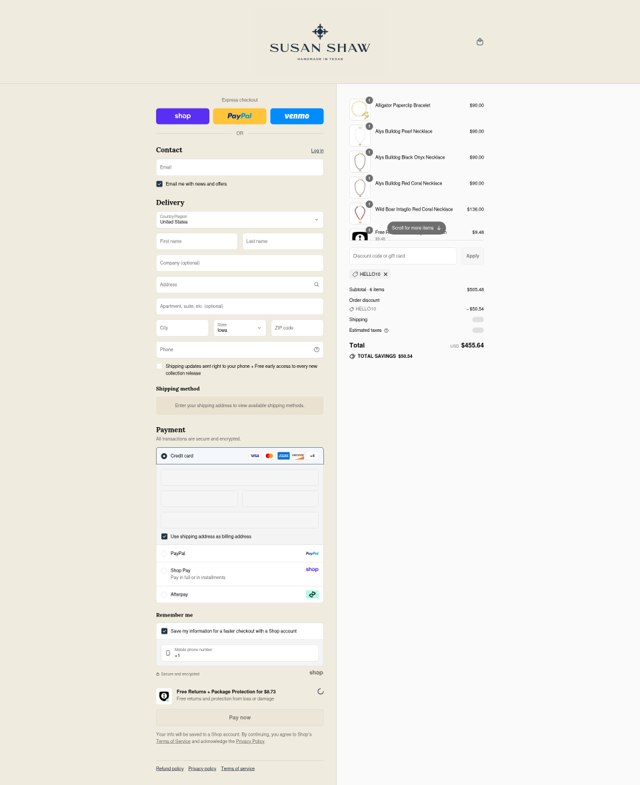The image size is (640, 785).
Task: Click the phone field help icon
Action: [316, 349]
